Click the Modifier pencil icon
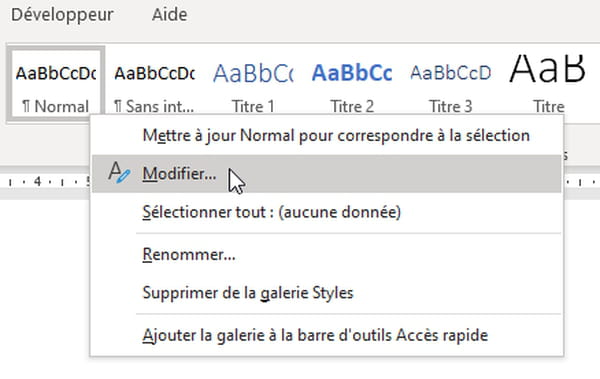This screenshot has height=379, width=600. tap(119, 173)
